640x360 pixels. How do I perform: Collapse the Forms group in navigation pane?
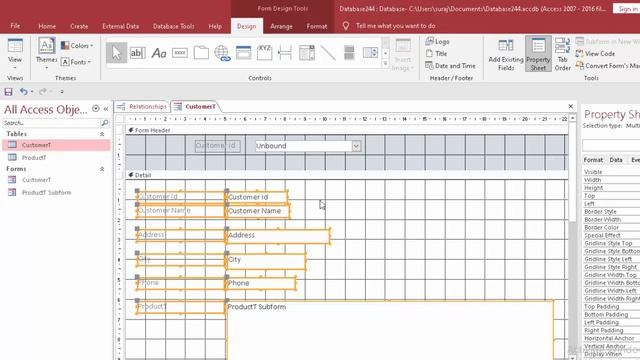click(x=102, y=169)
